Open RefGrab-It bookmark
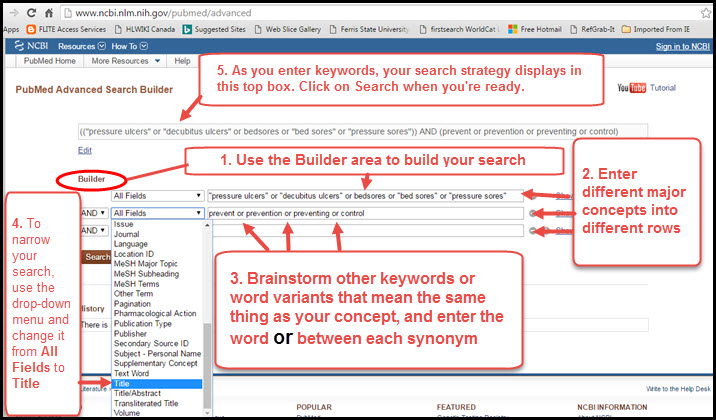716x420 pixels. point(592,29)
